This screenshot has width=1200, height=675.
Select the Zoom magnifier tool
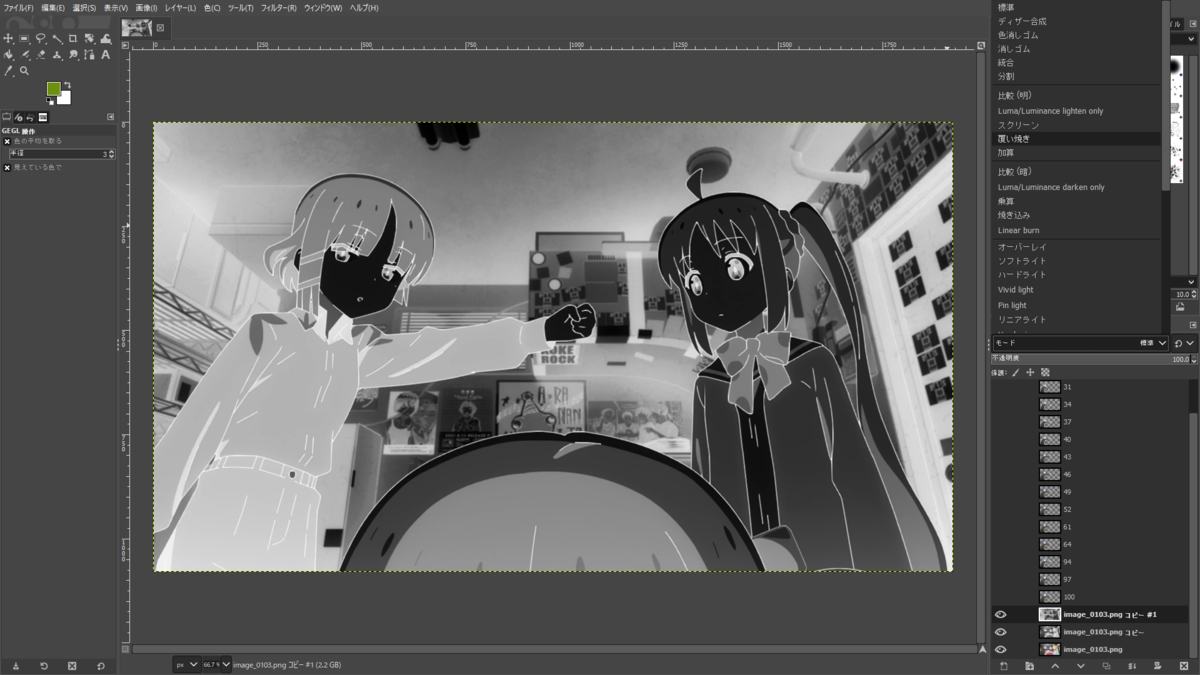[x=24, y=70]
